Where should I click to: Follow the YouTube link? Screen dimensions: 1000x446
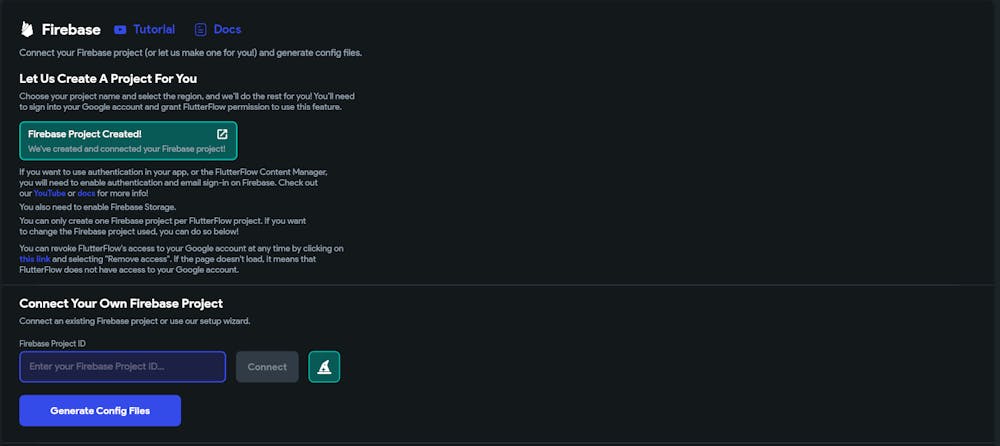point(49,193)
